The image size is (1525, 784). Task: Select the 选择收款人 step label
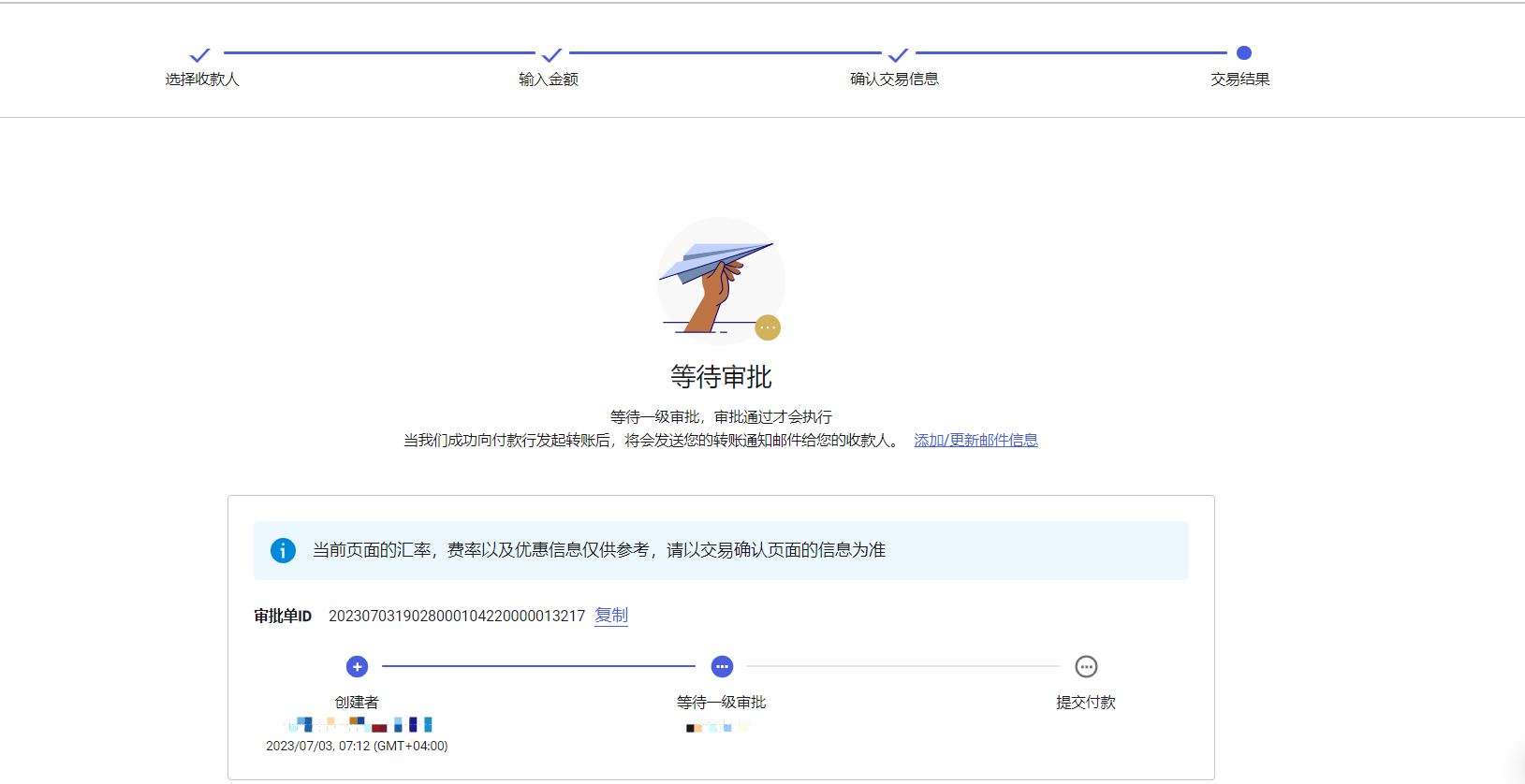(202, 80)
